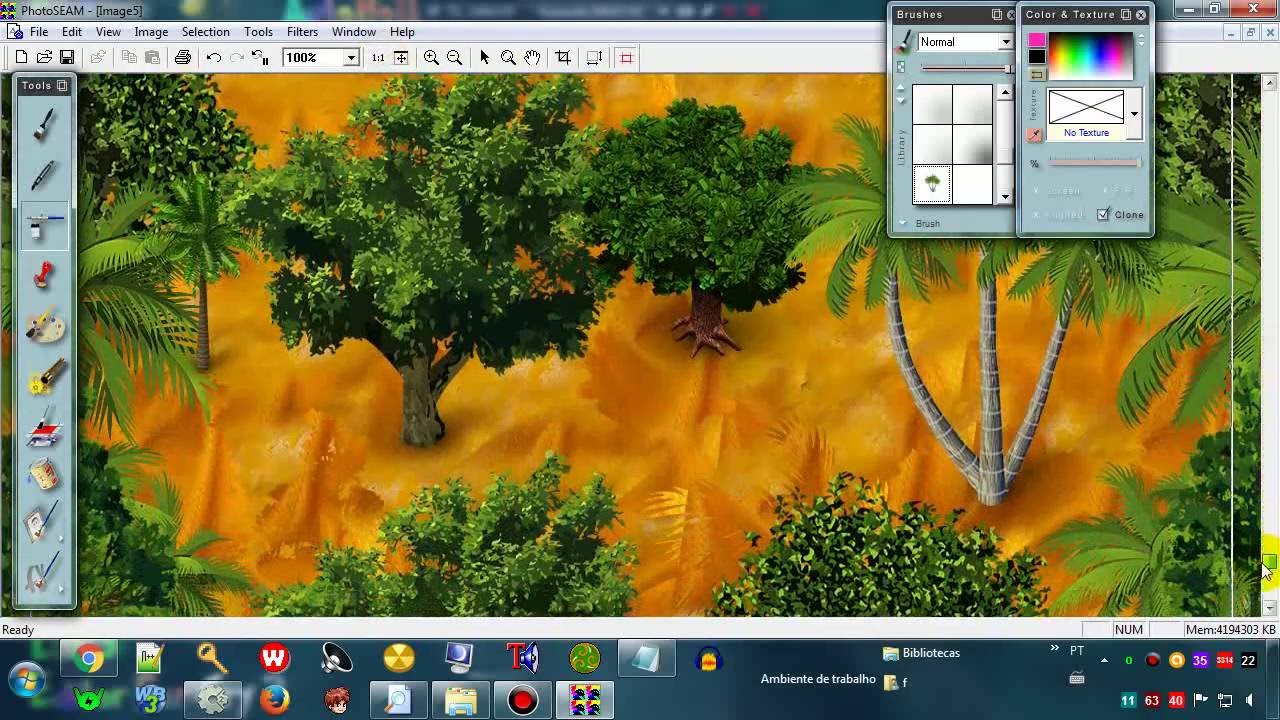Adjust the brush size slider in Brushes
This screenshot has height=720, width=1280.
(965, 68)
